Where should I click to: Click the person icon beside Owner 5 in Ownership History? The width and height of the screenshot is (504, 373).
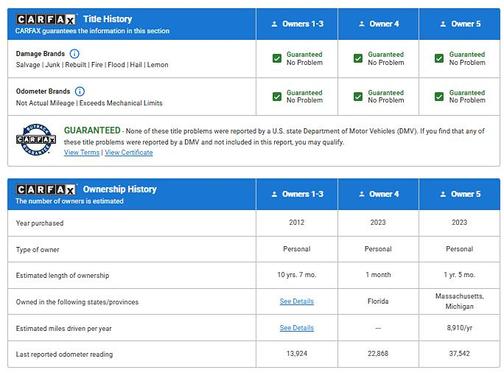pos(443,194)
